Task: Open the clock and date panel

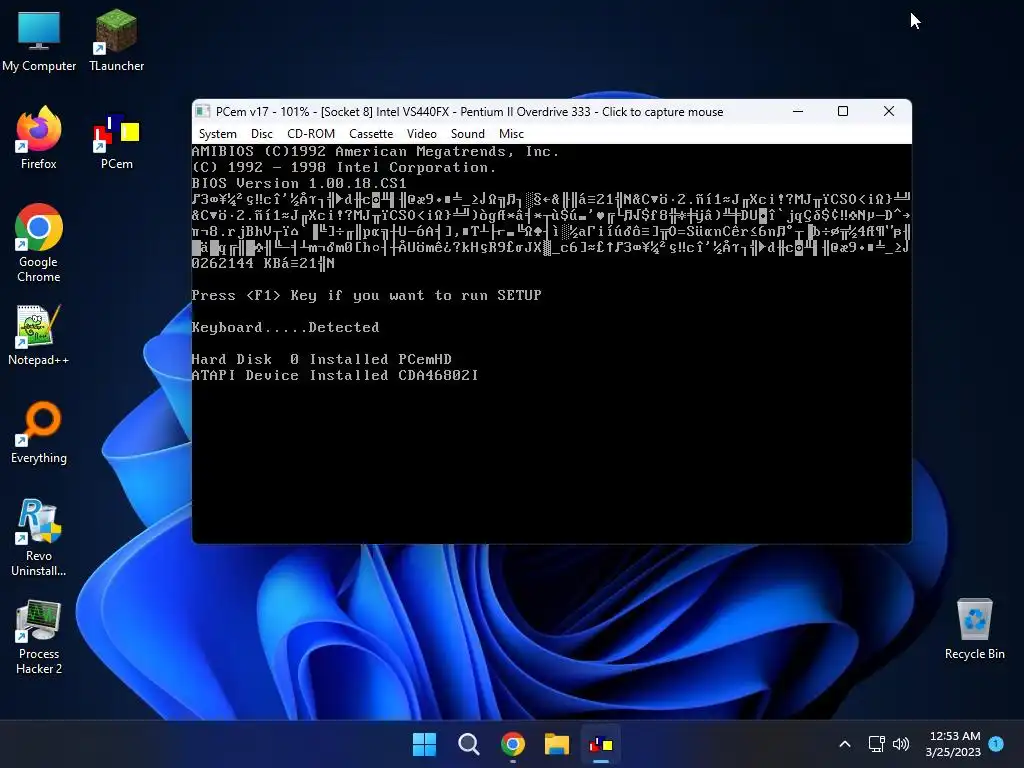Action: (953, 744)
